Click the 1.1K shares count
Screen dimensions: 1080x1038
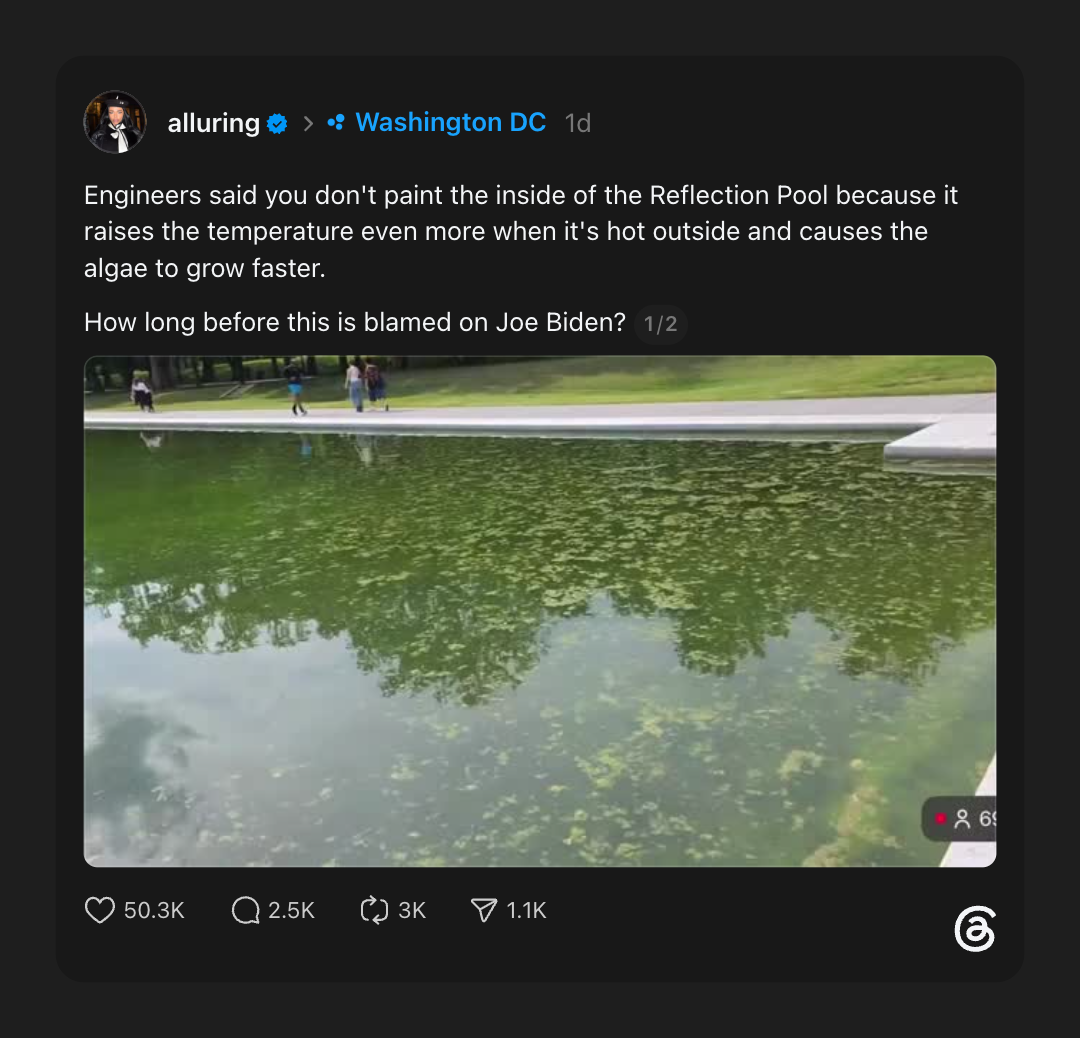[526, 911]
